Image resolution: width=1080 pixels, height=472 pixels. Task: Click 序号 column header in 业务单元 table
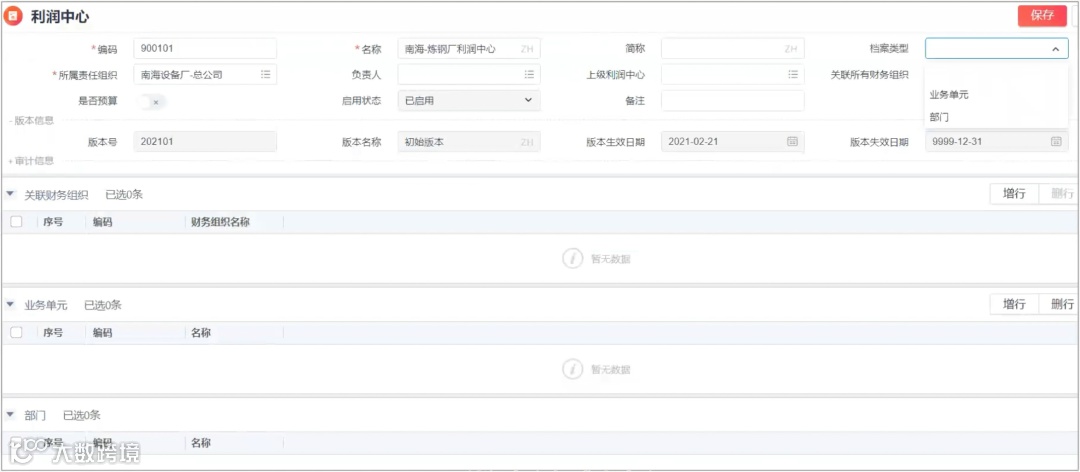[53, 332]
